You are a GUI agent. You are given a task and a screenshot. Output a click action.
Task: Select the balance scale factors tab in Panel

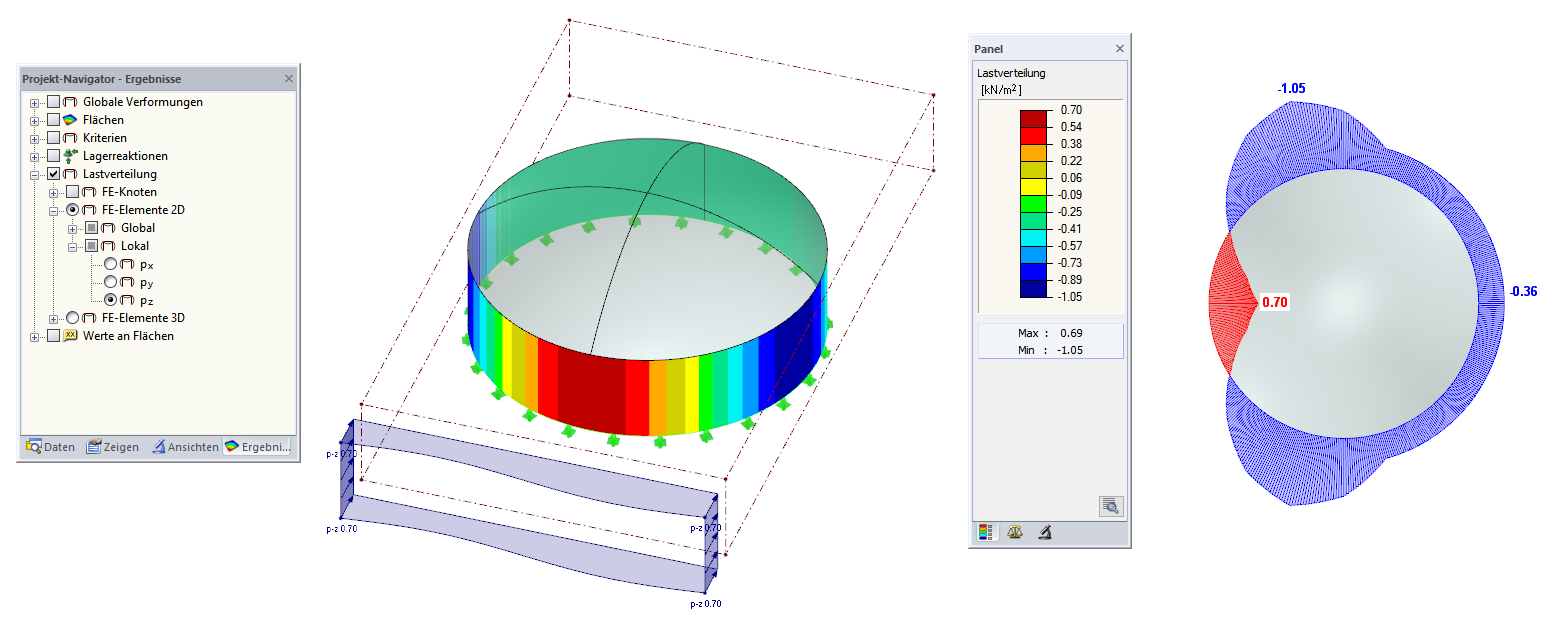coord(1015,533)
